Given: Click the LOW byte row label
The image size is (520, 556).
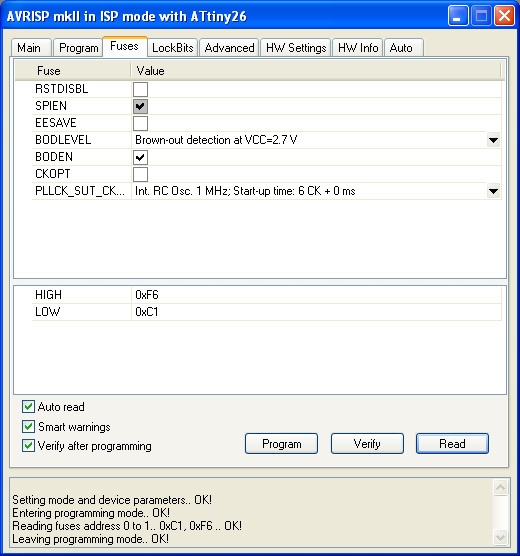Looking at the screenshot, I should pos(48,312).
